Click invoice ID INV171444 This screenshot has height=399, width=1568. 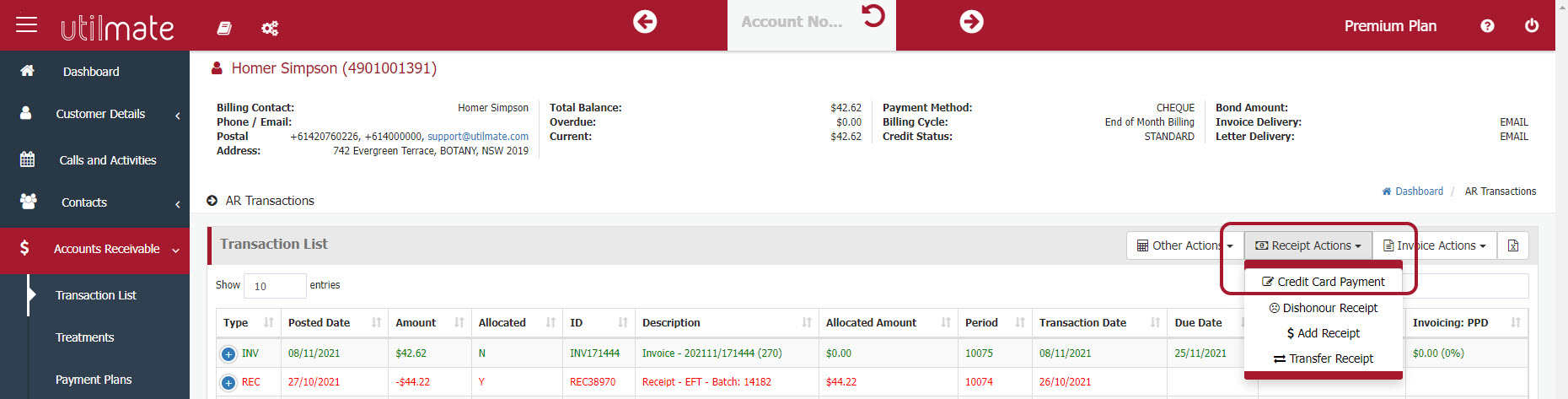(x=594, y=353)
